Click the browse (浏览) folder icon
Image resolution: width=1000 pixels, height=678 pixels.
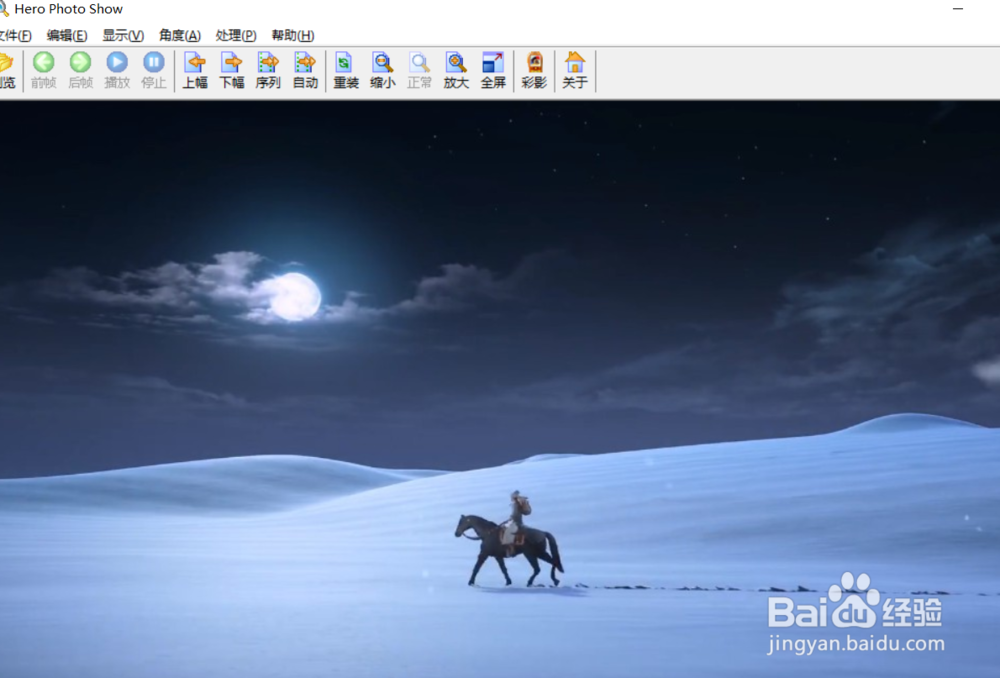tap(6, 70)
